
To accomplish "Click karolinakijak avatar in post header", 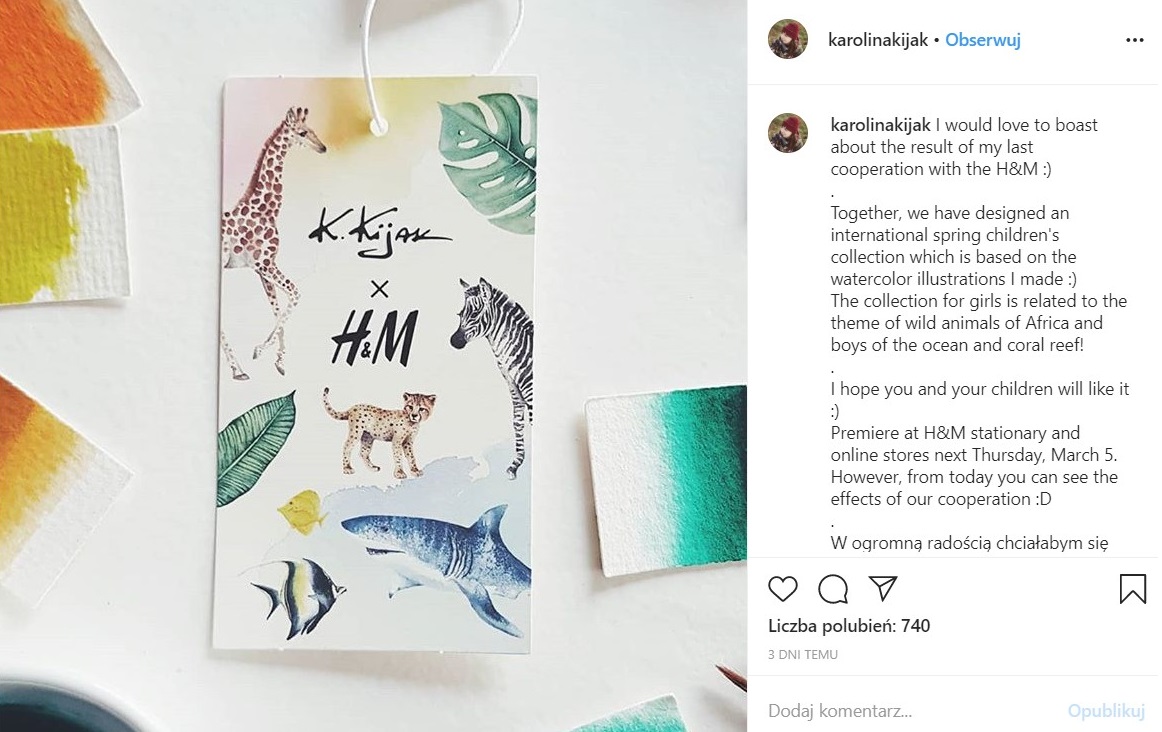I will coord(788,39).
